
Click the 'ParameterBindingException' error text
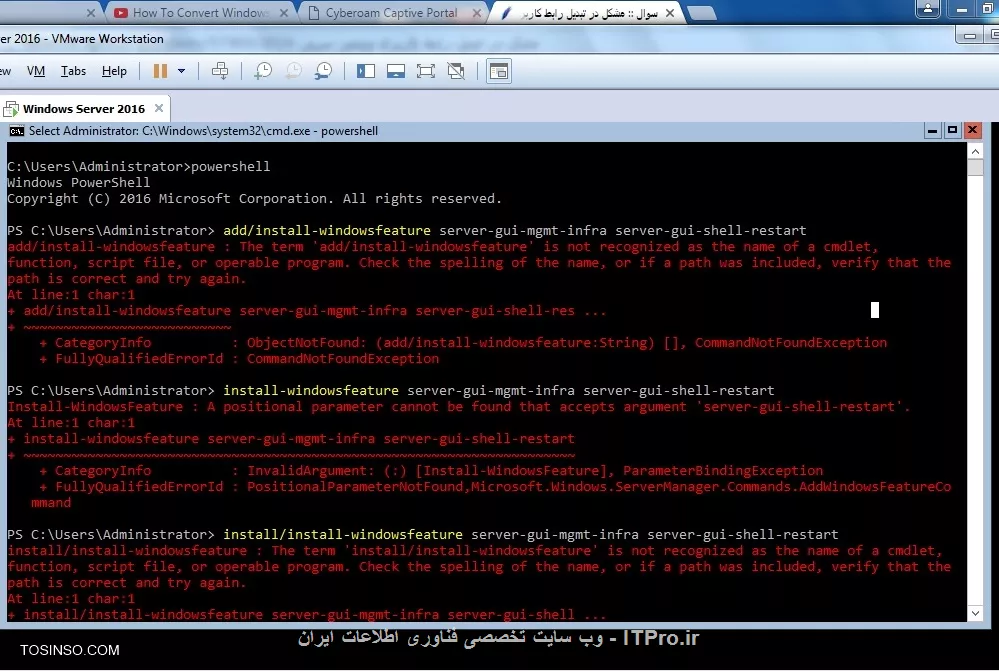coord(722,471)
